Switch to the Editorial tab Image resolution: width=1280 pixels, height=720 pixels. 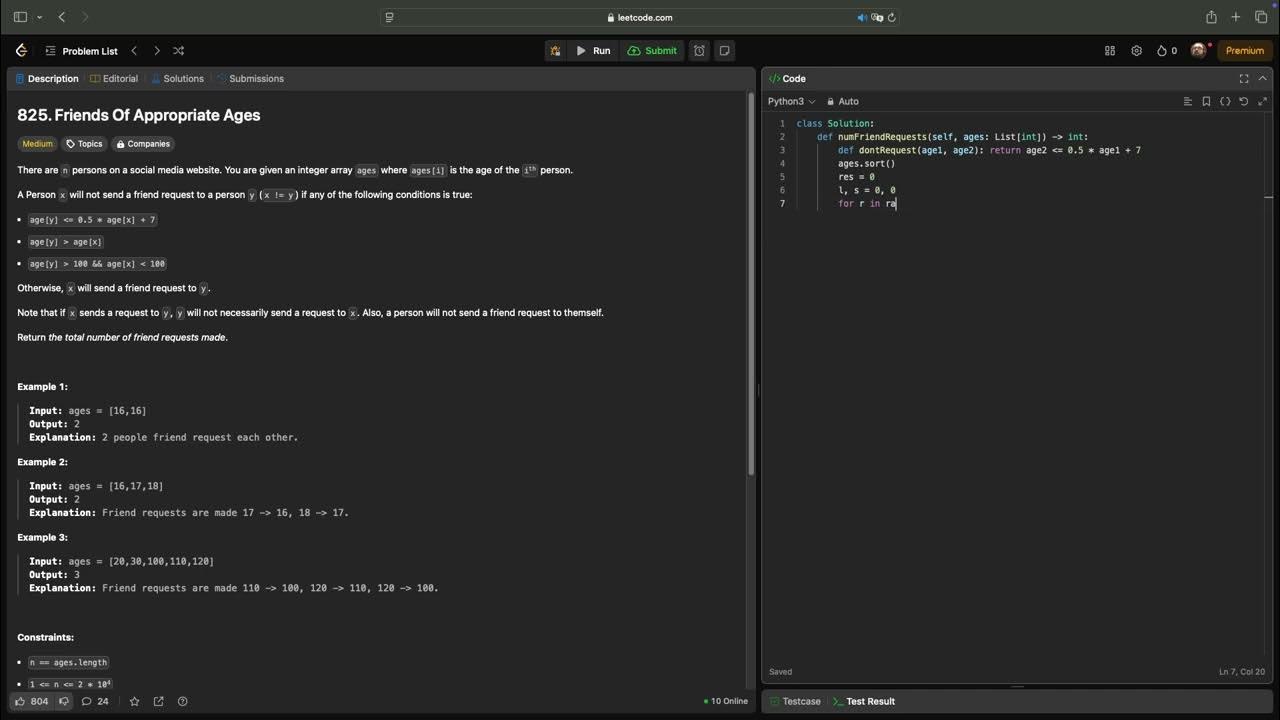pos(114,78)
